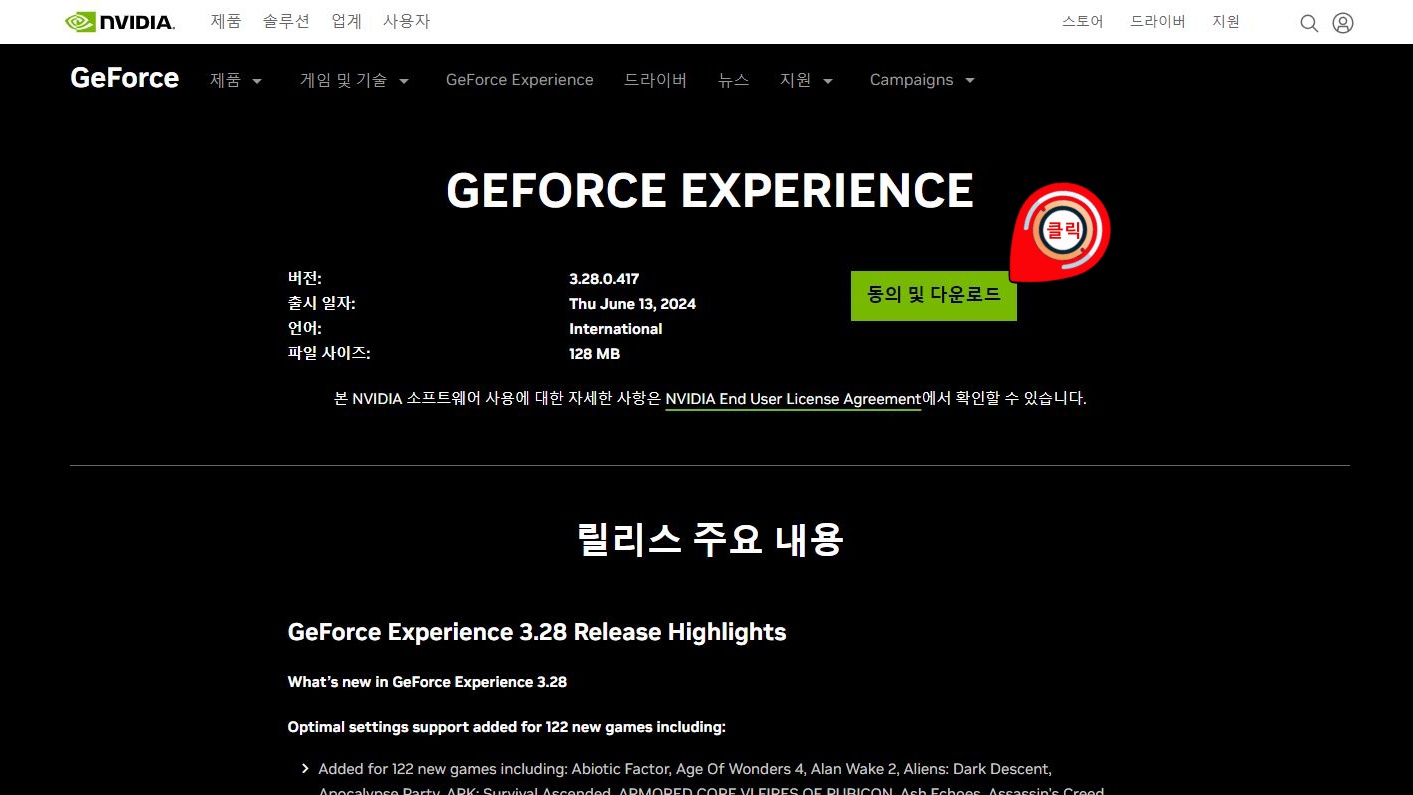This screenshot has width=1413, height=795.
Task: Go to 스토어 link
Action: pos(1083,21)
